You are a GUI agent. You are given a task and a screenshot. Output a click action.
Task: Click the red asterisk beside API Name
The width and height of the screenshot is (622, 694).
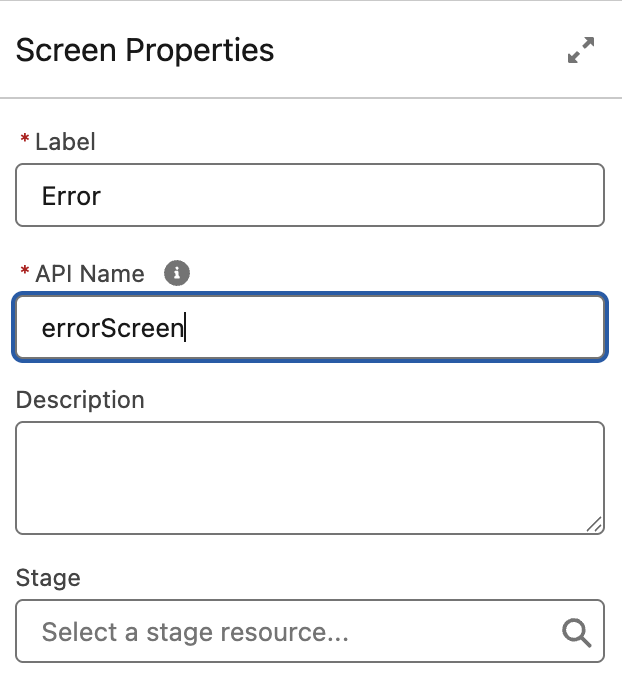[24, 274]
